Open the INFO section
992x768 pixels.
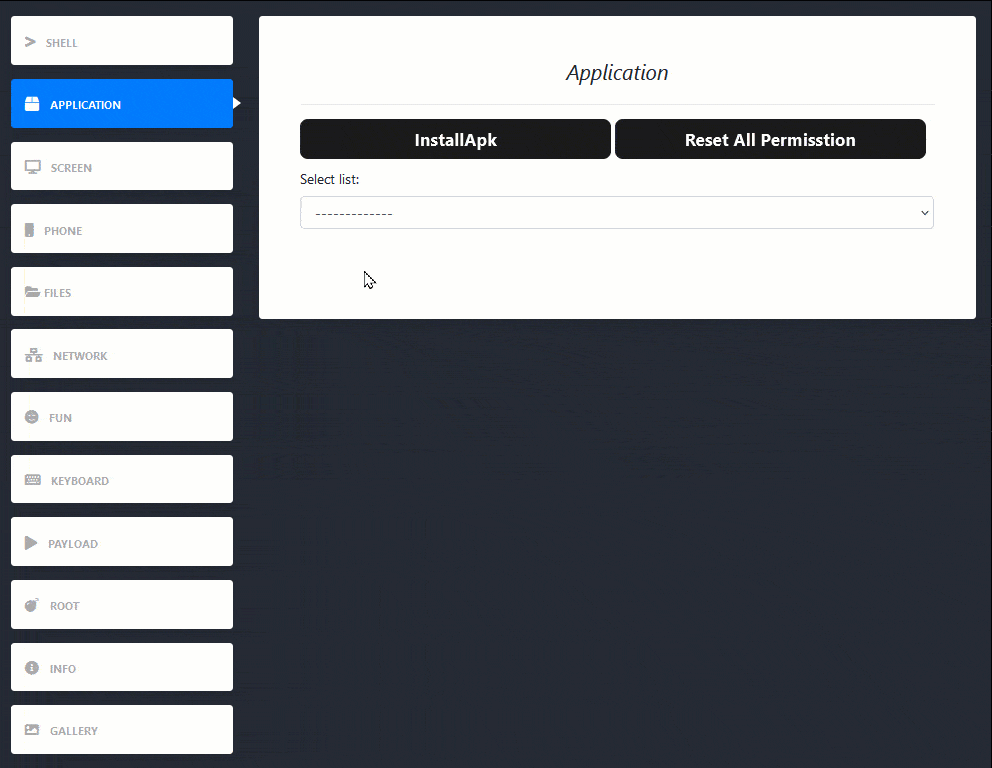(122, 667)
